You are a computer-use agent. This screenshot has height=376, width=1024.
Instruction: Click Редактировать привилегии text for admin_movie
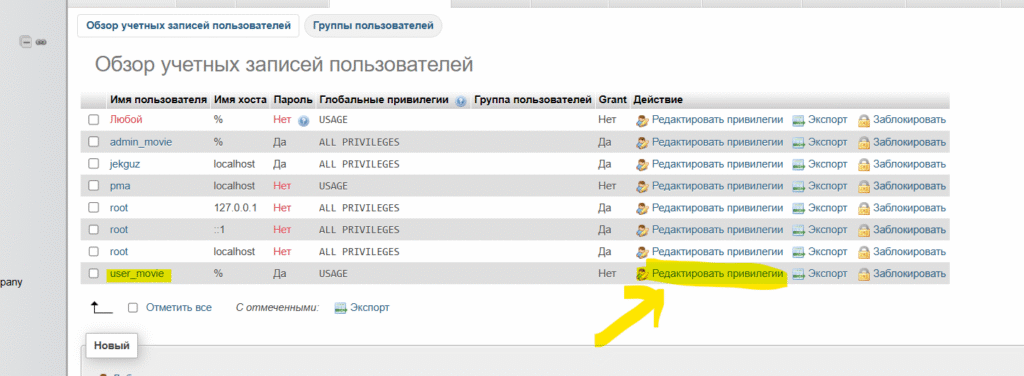[x=717, y=142]
